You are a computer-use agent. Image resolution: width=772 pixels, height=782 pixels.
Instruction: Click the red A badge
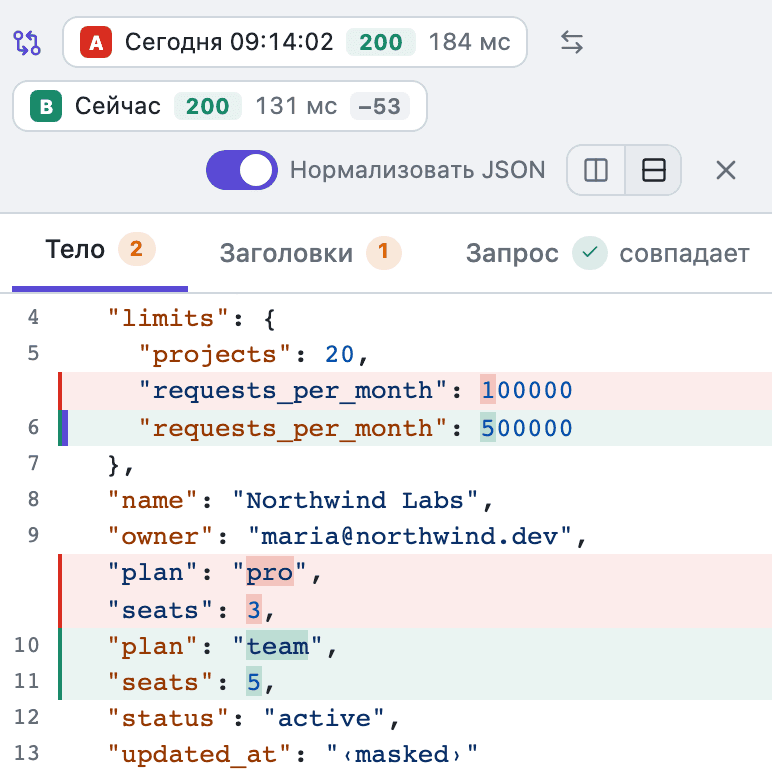point(96,42)
